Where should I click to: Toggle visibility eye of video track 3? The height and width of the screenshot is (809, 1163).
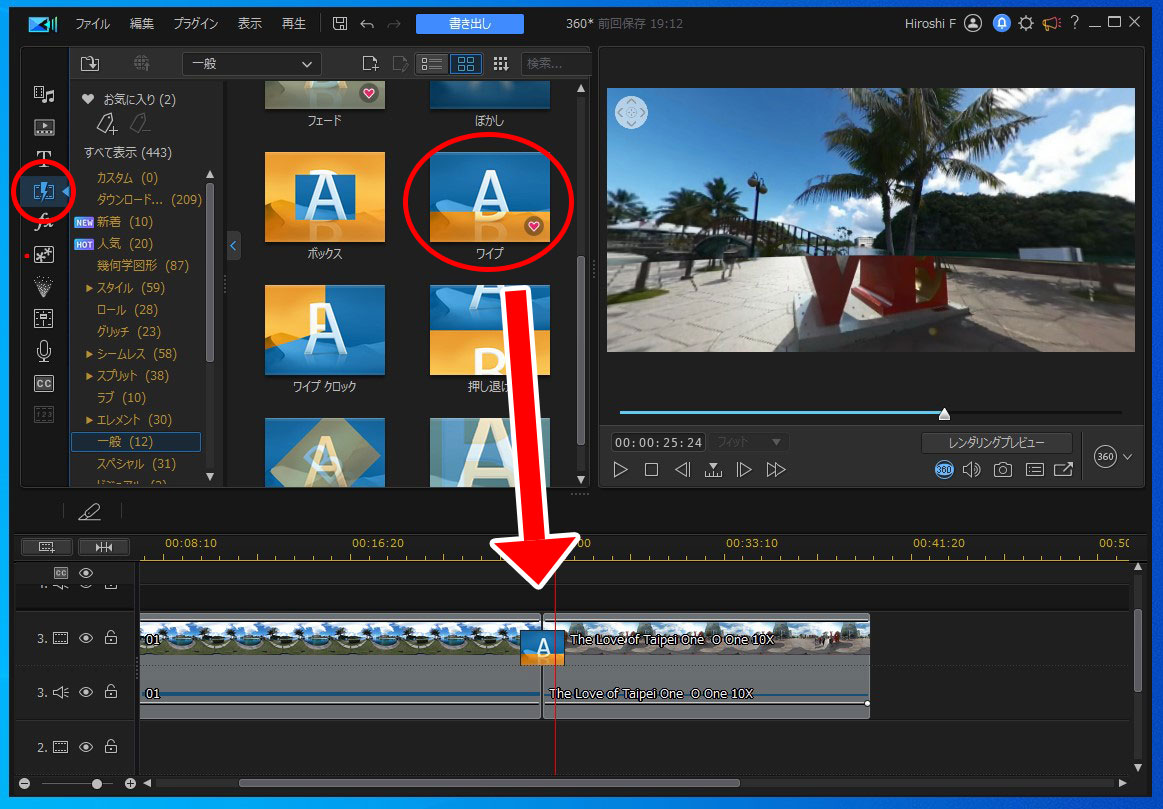pyautogui.click(x=86, y=637)
